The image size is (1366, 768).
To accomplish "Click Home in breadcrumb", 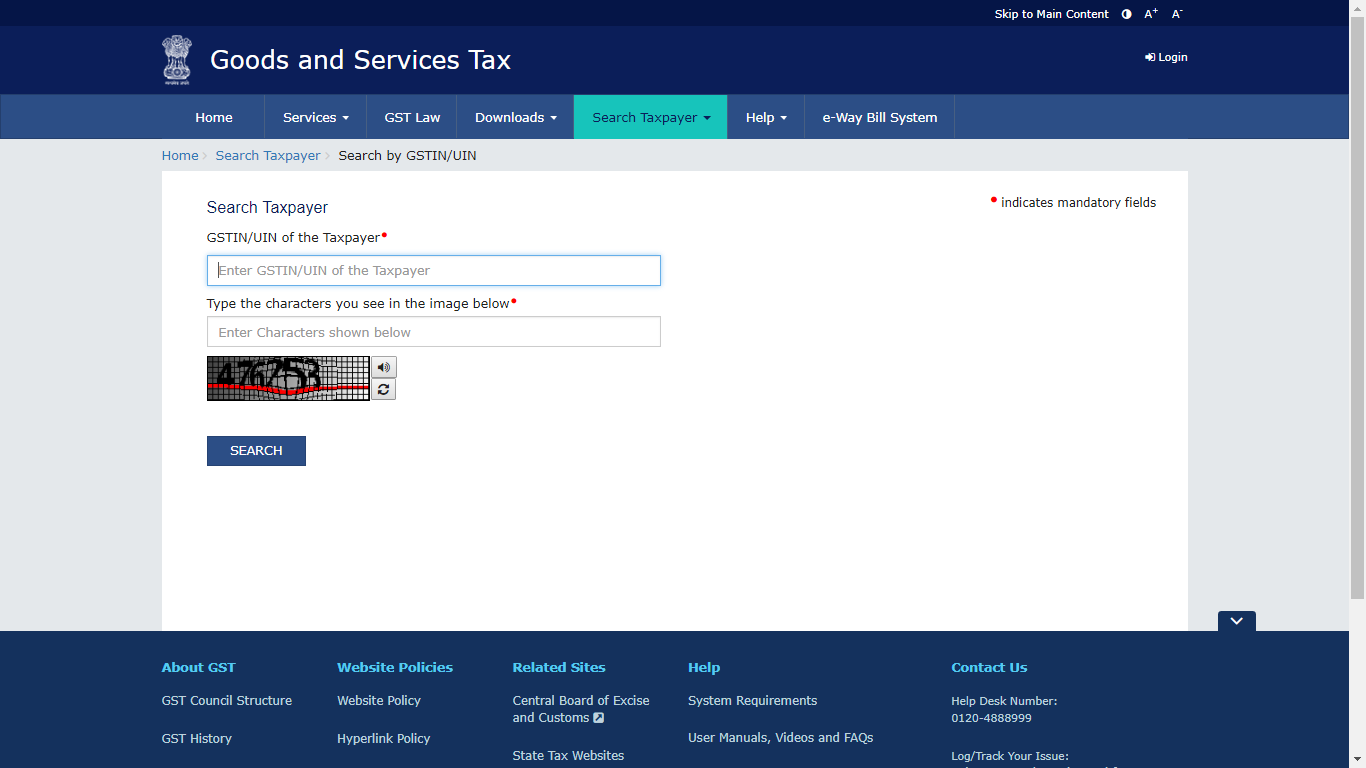I will click(180, 155).
